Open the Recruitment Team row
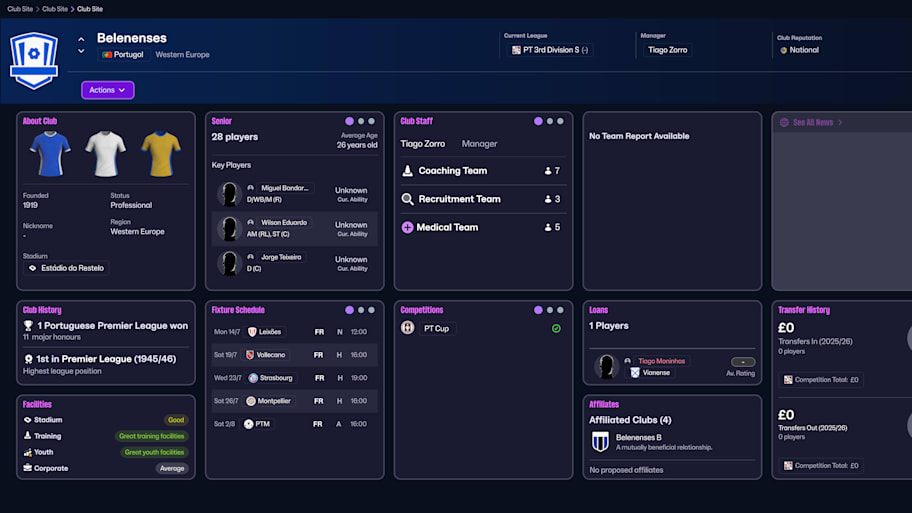This screenshot has height=513, width=912. click(482, 200)
